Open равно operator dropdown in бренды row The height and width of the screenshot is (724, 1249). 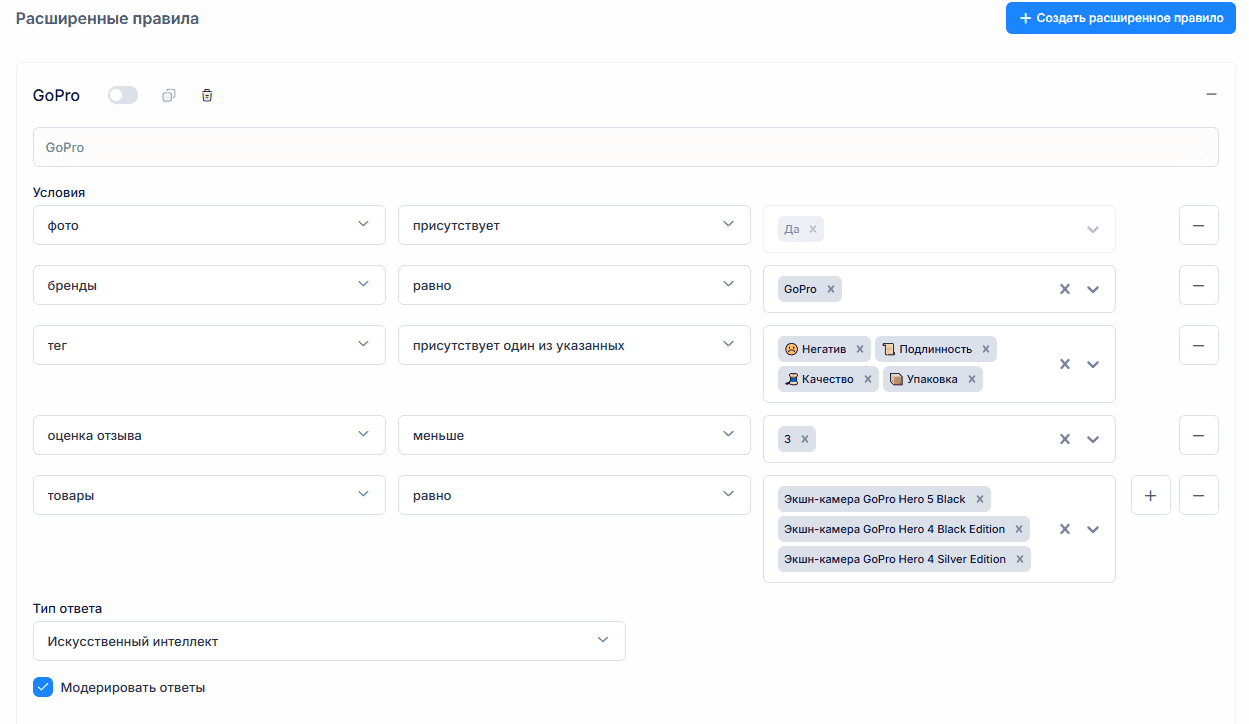click(x=574, y=285)
